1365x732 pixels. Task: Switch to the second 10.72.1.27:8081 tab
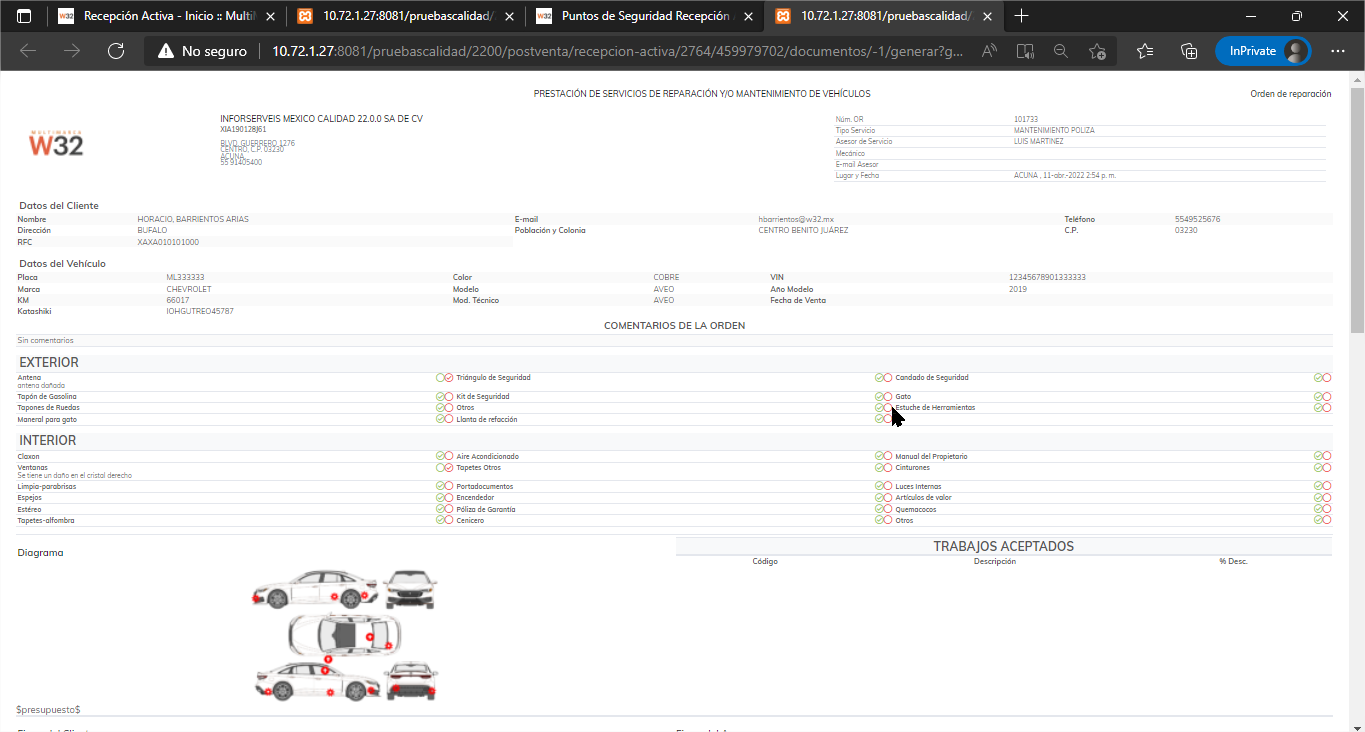point(406,16)
